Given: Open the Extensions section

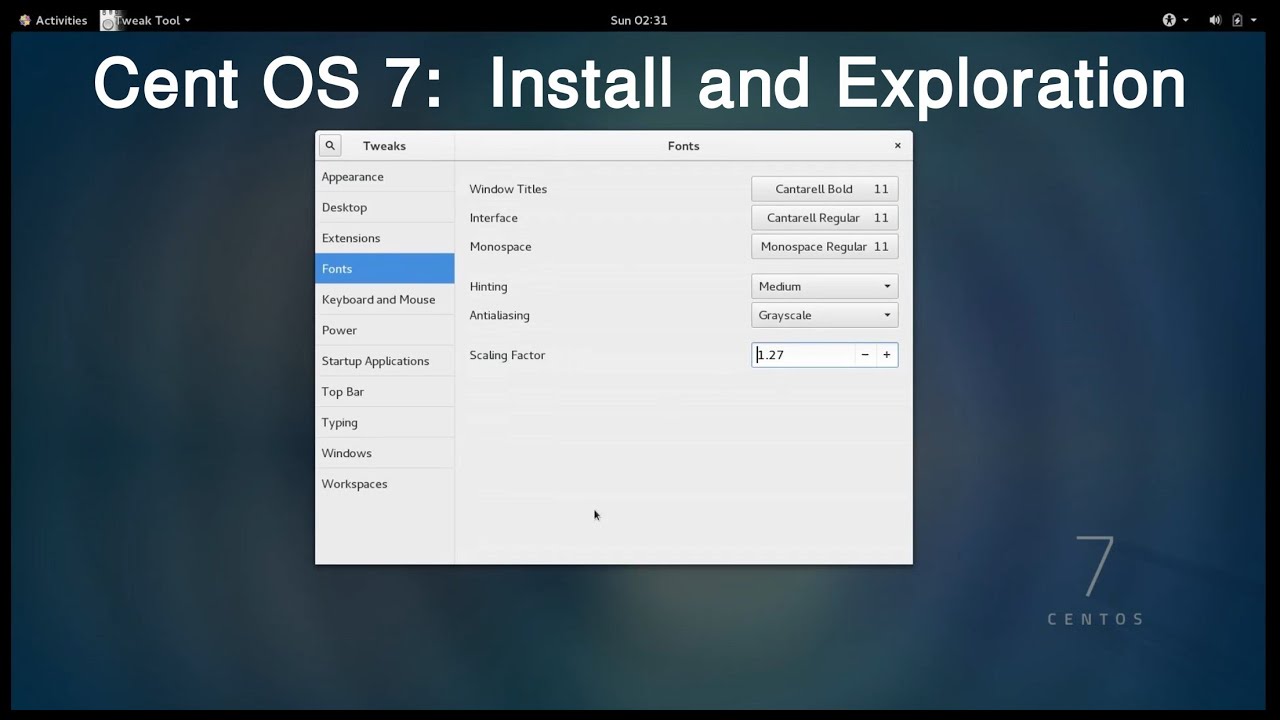Looking at the screenshot, I should (x=385, y=238).
